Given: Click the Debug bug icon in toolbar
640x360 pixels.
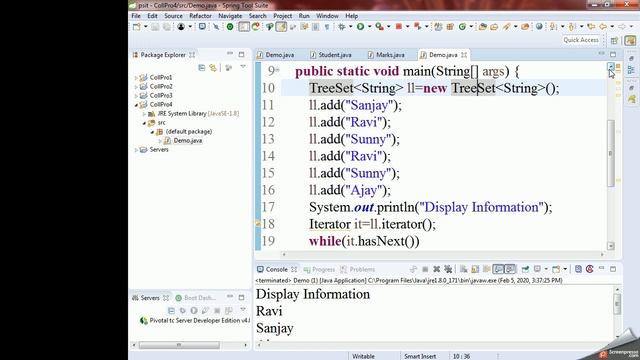Looking at the screenshot, I should click(x=342, y=27).
